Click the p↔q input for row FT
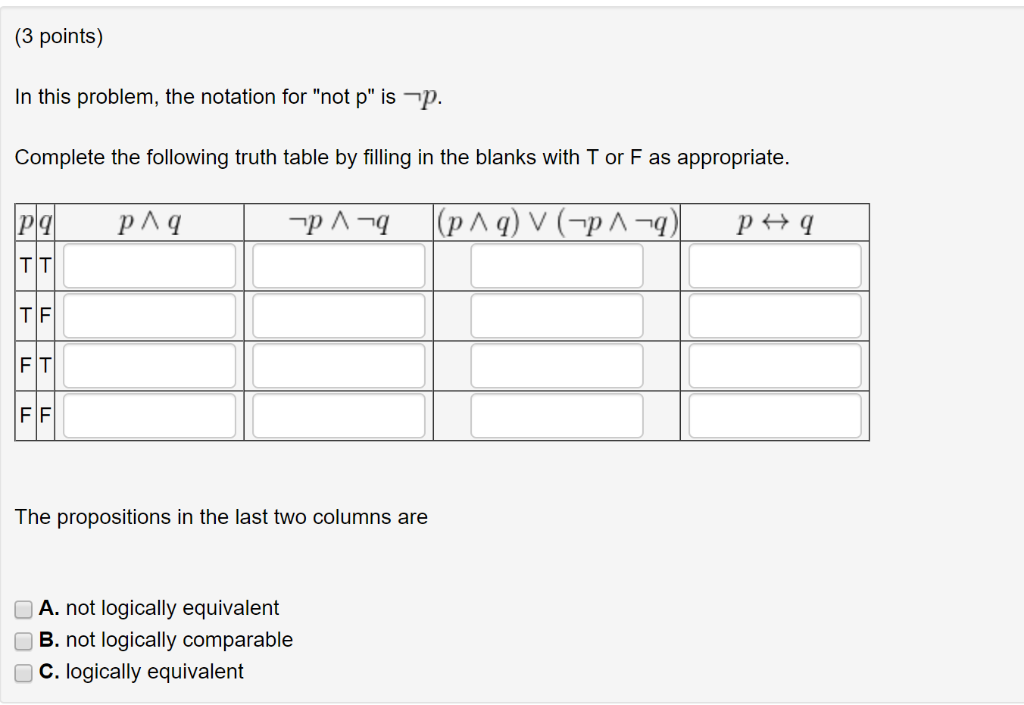The width and height of the screenshot is (1024, 705). [774, 365]
